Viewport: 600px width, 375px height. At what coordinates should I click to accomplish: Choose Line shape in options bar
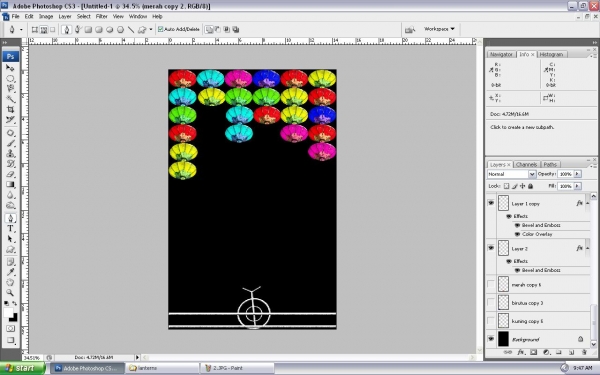coord(131,29)
